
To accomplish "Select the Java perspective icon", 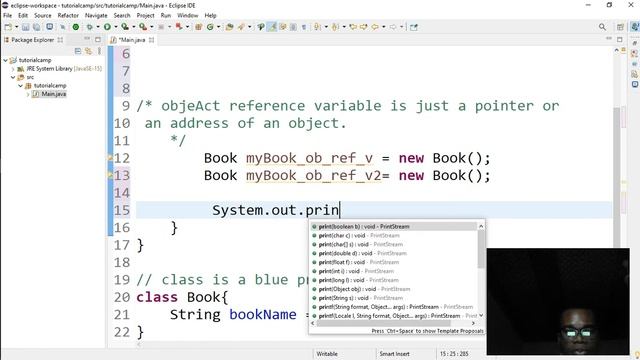I will [635, 27].
